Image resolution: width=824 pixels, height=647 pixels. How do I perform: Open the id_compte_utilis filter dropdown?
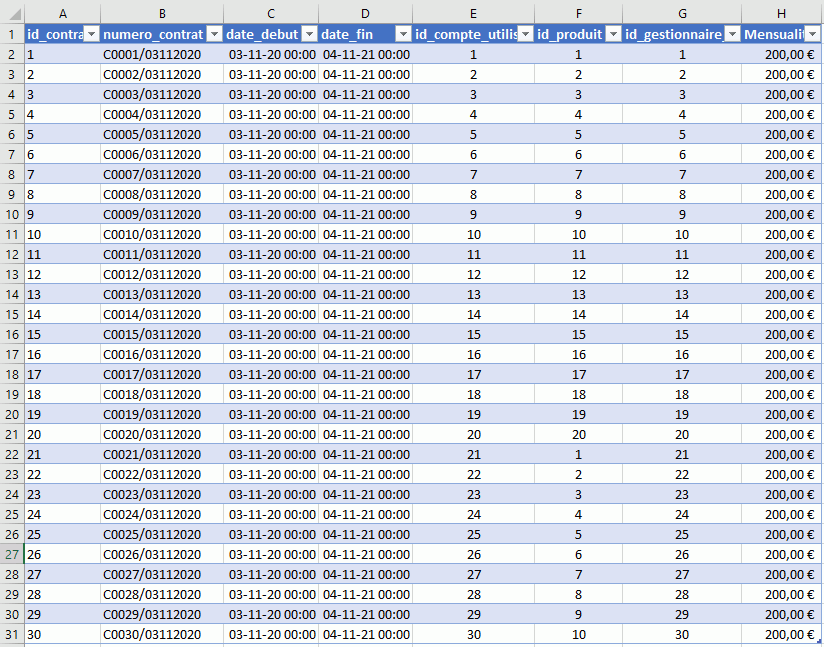coord(526,35)
